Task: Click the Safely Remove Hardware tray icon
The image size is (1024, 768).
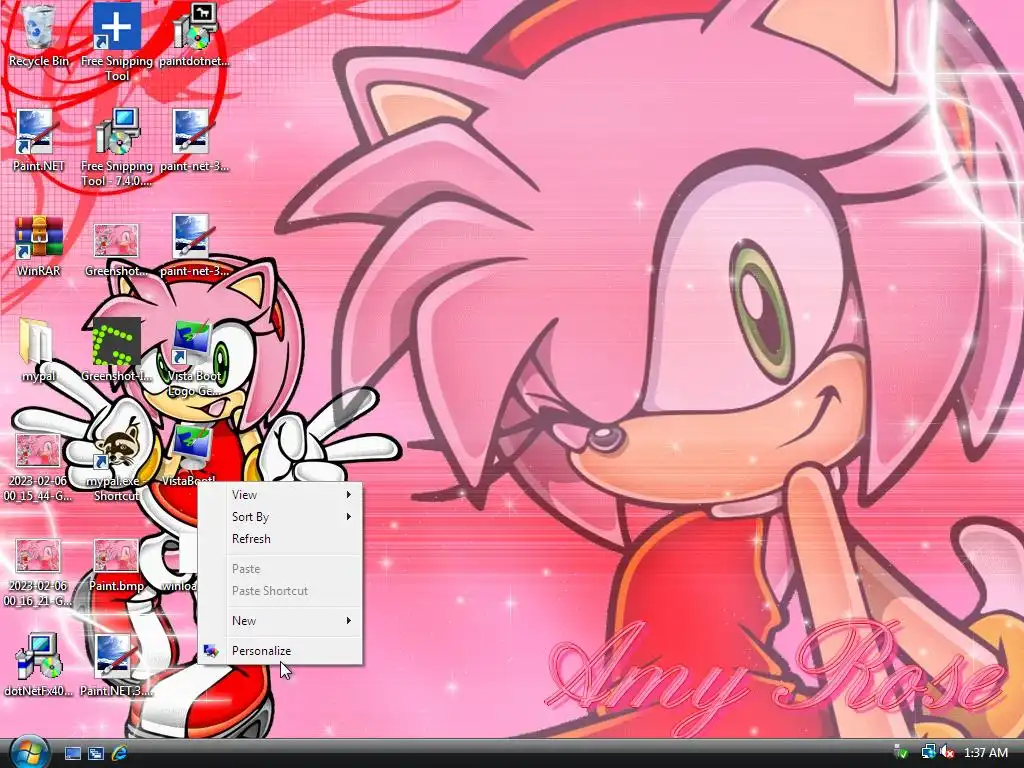Action: [901, 753]
